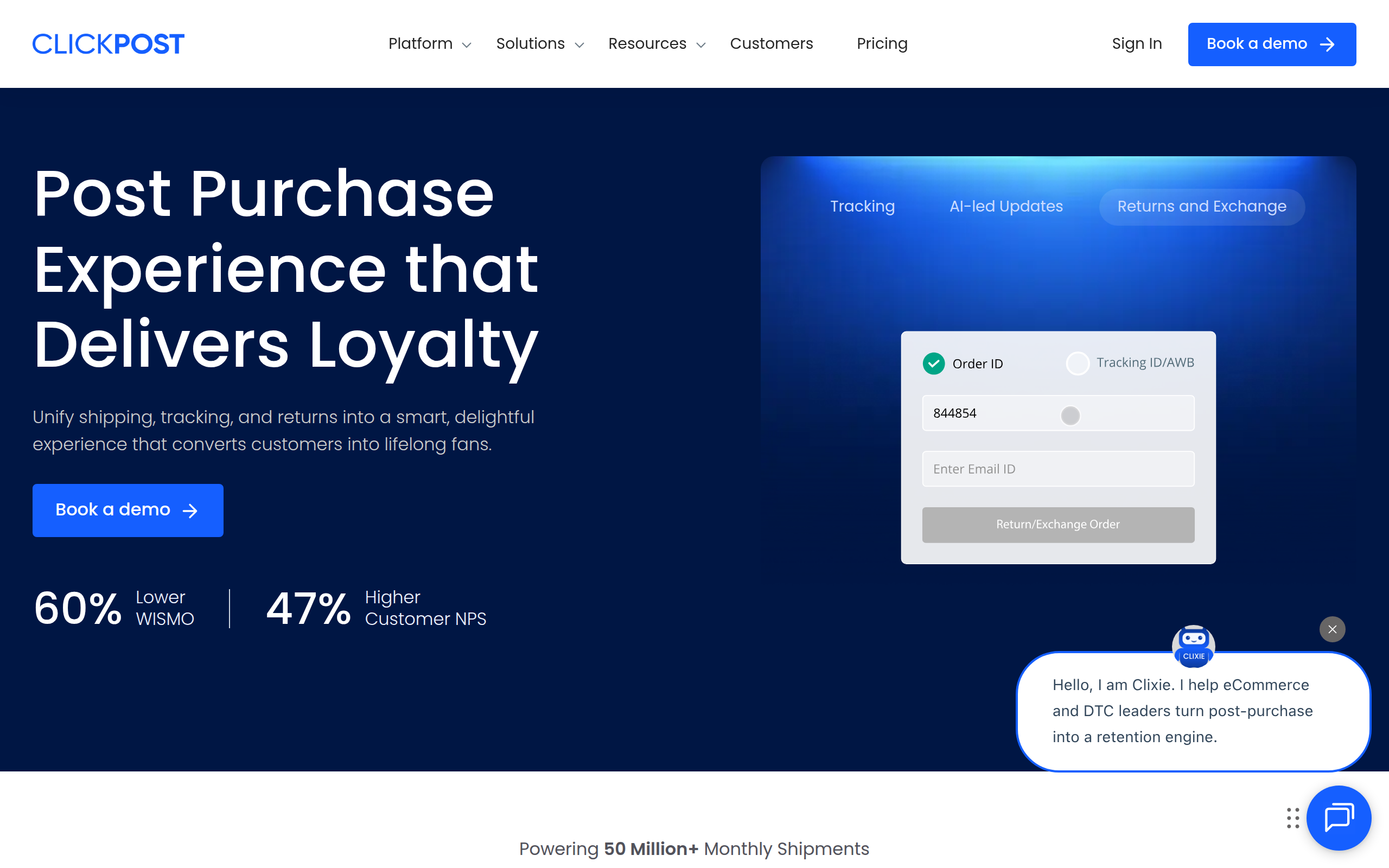The height and width of the screenshot is (868, 1389).
Task: Open the chat bubble in bottom right corner
Action: (x=1341, y=818)
